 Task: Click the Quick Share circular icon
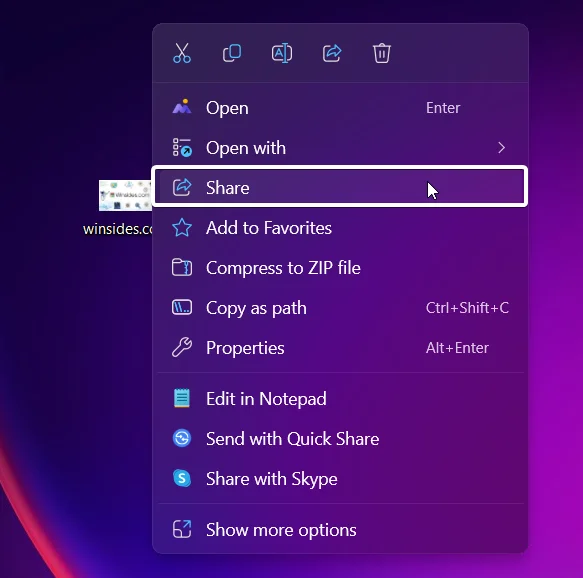coord(182,438)
